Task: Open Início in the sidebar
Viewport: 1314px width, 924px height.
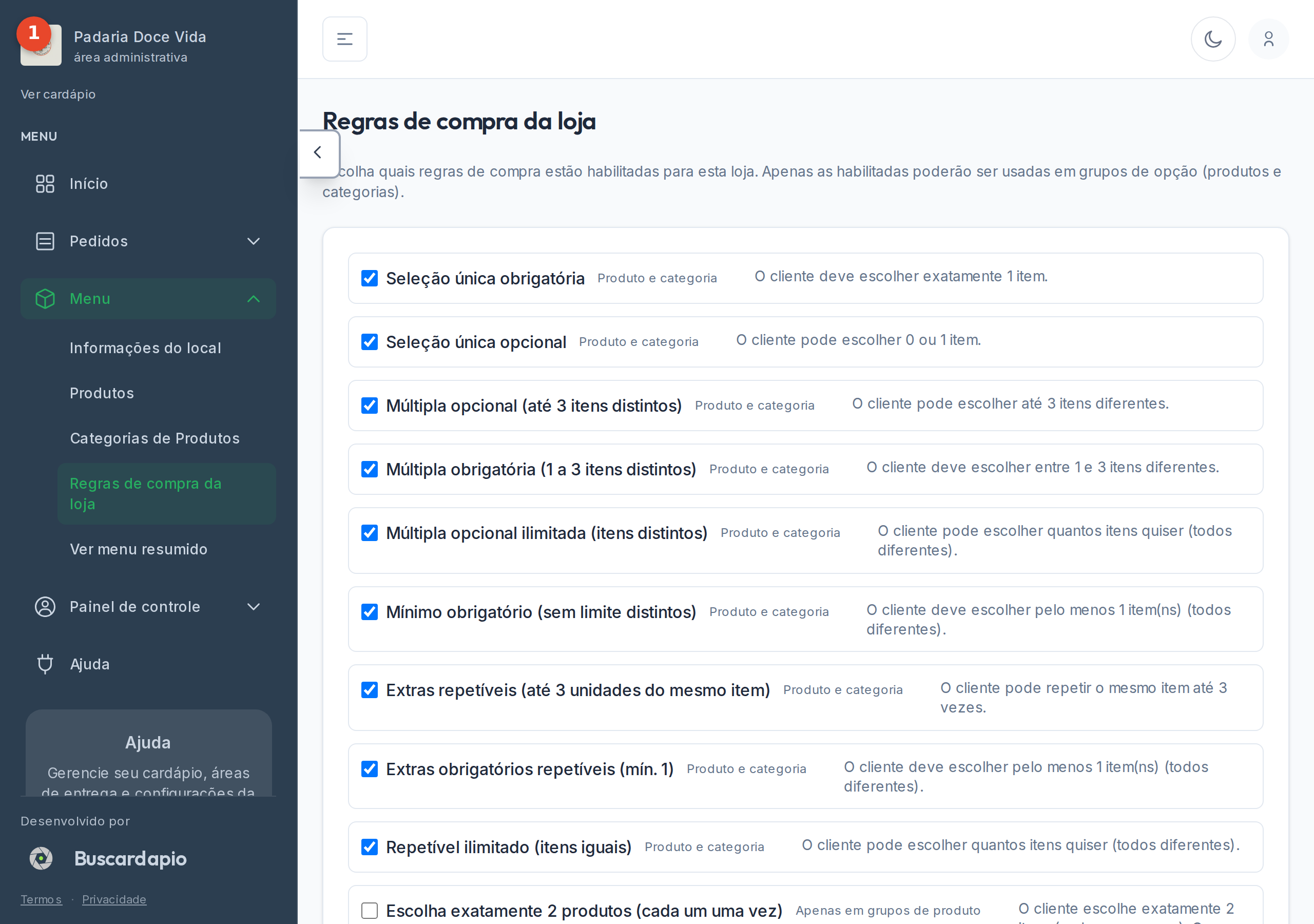Action: (x=148, y=184)
